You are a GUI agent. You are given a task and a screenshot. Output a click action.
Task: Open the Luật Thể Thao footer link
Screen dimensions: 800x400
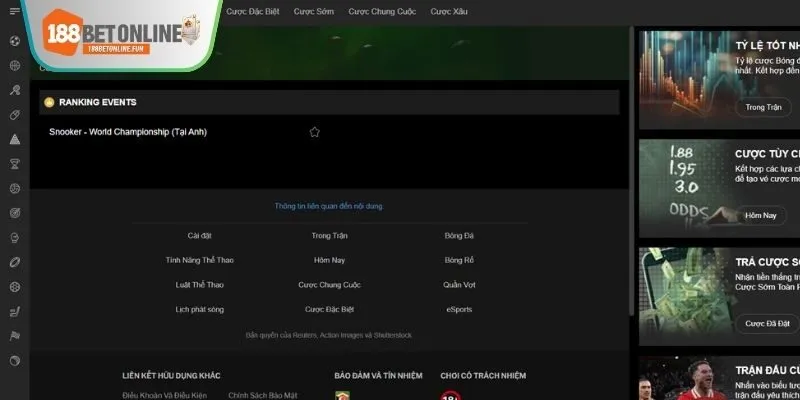(200, 285)
